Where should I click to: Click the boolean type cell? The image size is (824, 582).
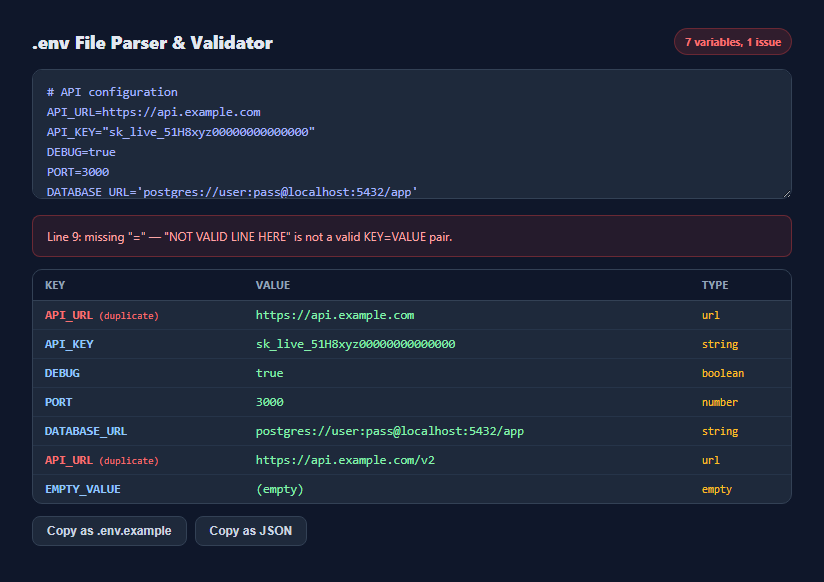pos(723,373)
